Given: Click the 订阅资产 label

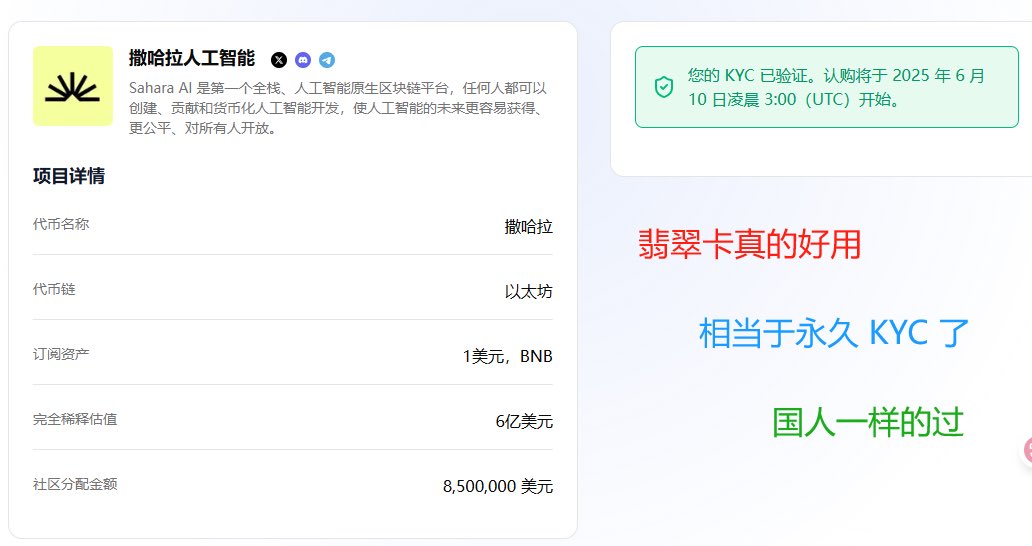Looking at the screenshot, I should (61, 355).
